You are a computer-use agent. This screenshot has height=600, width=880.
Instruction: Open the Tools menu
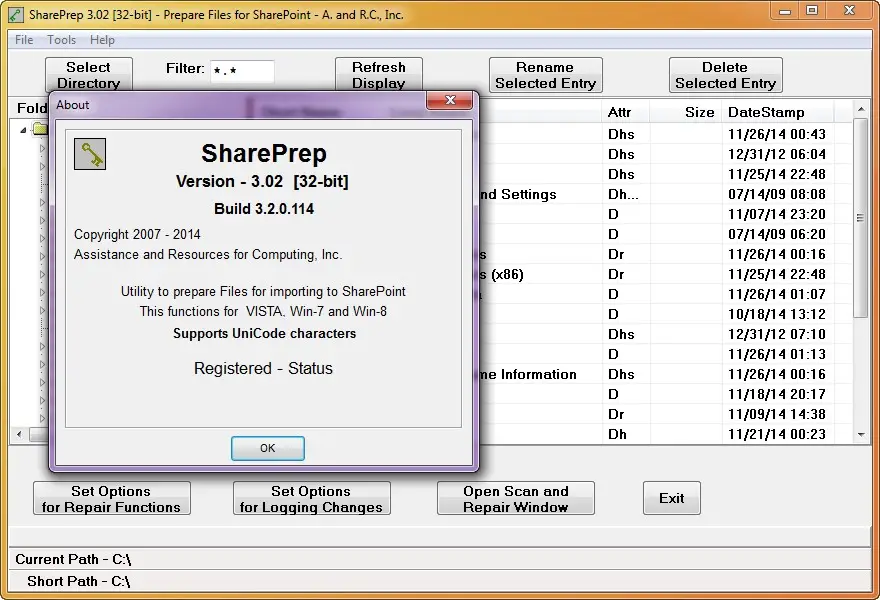[61, 40]
